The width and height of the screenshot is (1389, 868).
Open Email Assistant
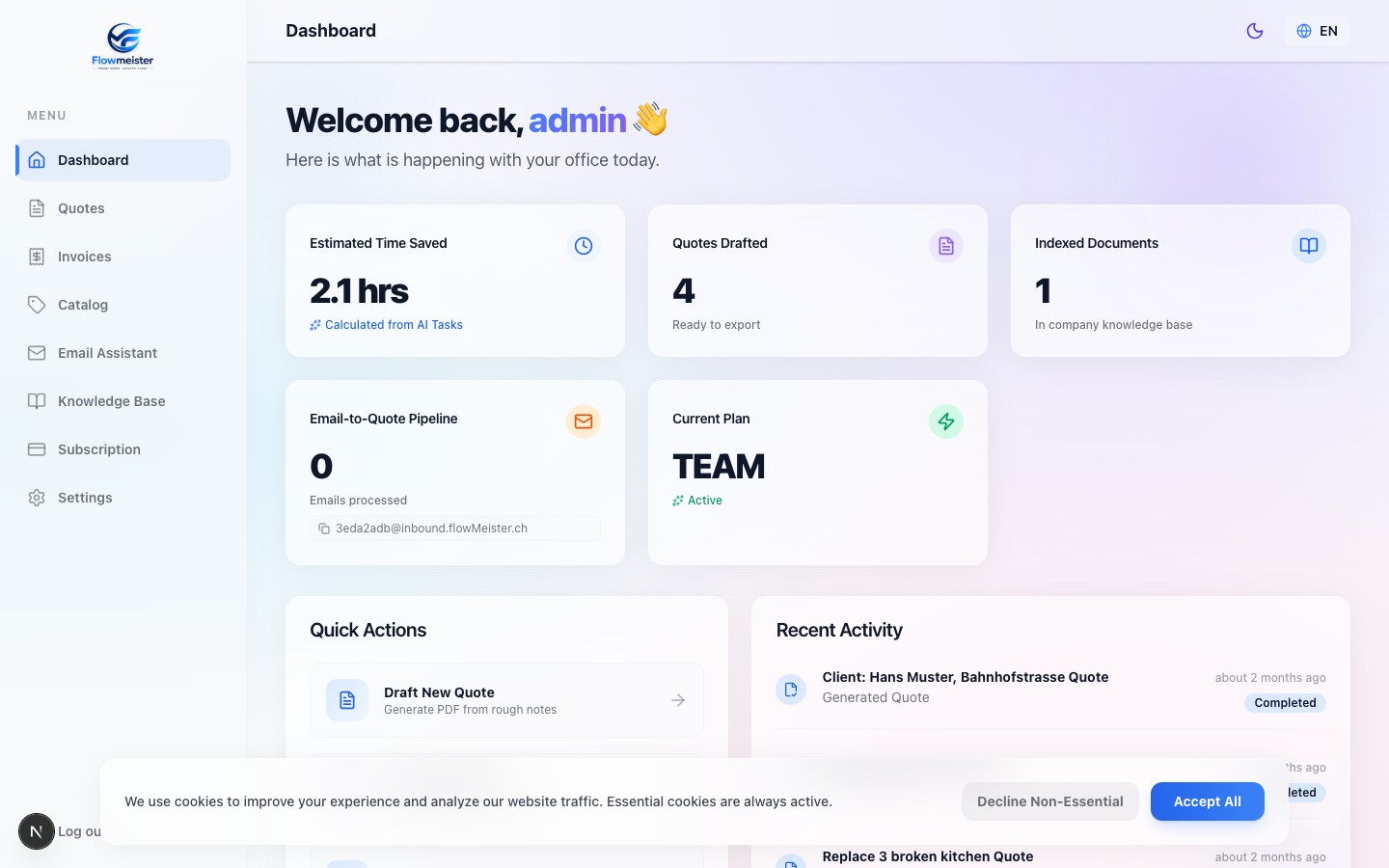click(123, 353)
